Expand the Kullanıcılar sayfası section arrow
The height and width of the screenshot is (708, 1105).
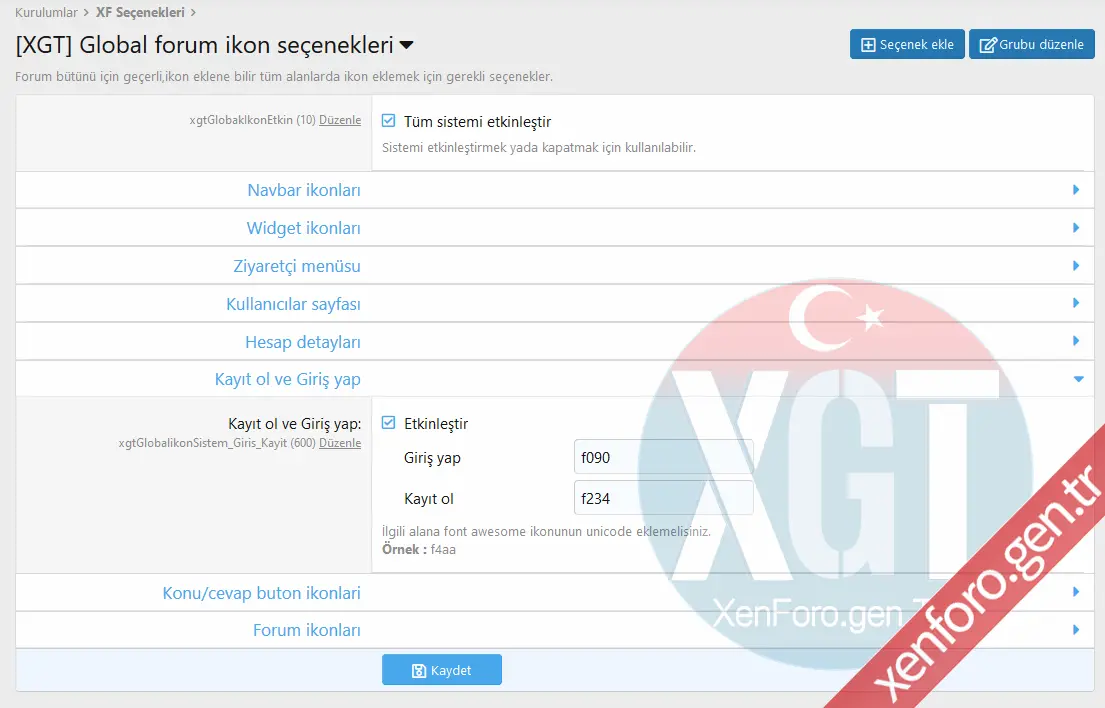(x=1076, y=303)
